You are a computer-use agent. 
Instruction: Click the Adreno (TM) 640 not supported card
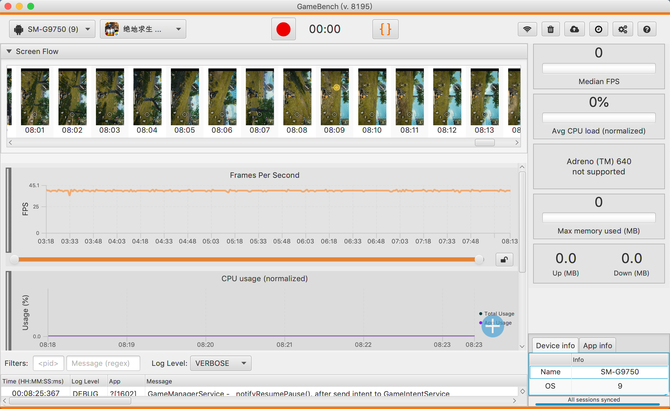[x=599, y=166]
